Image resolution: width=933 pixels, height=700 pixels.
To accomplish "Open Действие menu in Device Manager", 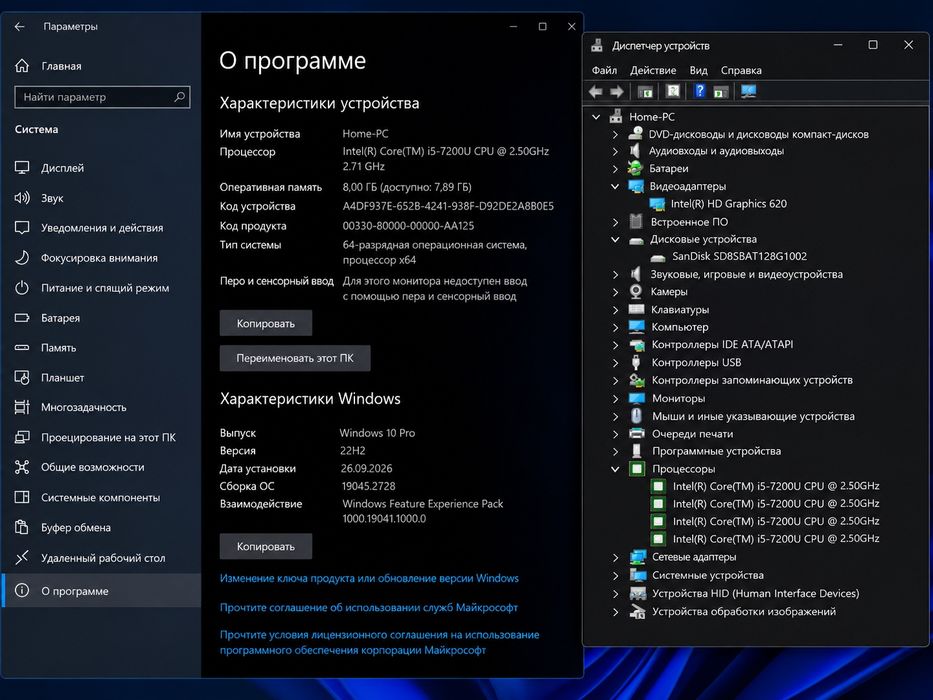I will tap(653, 70).
